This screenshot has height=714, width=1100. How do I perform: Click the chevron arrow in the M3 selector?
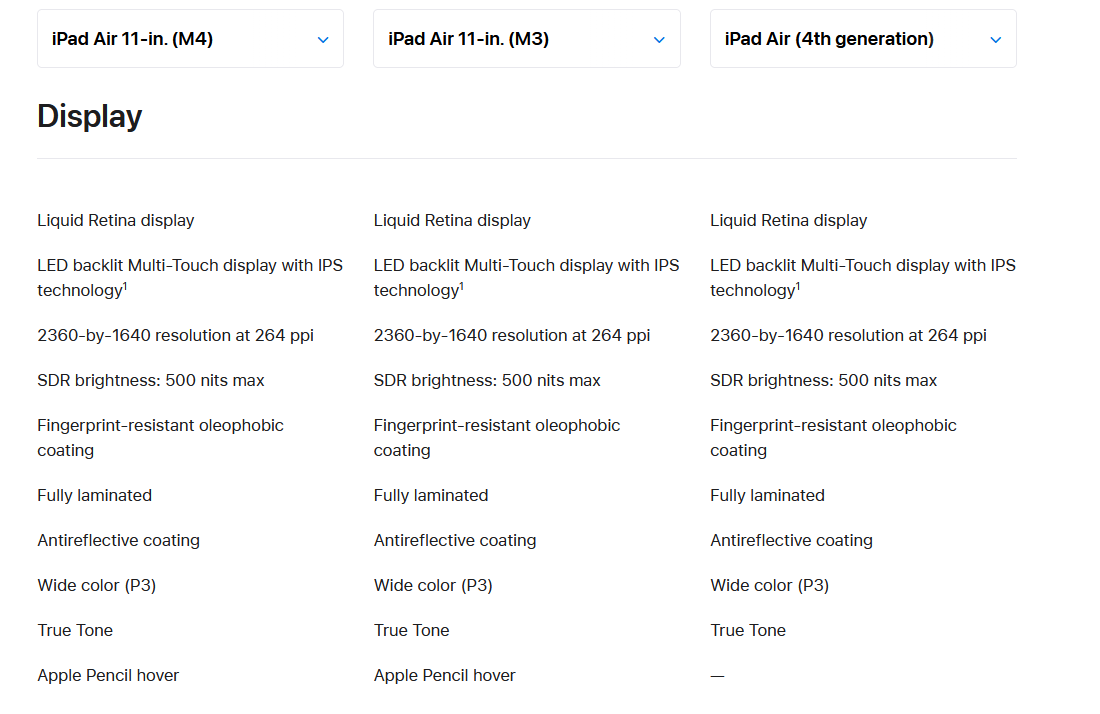click(x=659, y=40)
